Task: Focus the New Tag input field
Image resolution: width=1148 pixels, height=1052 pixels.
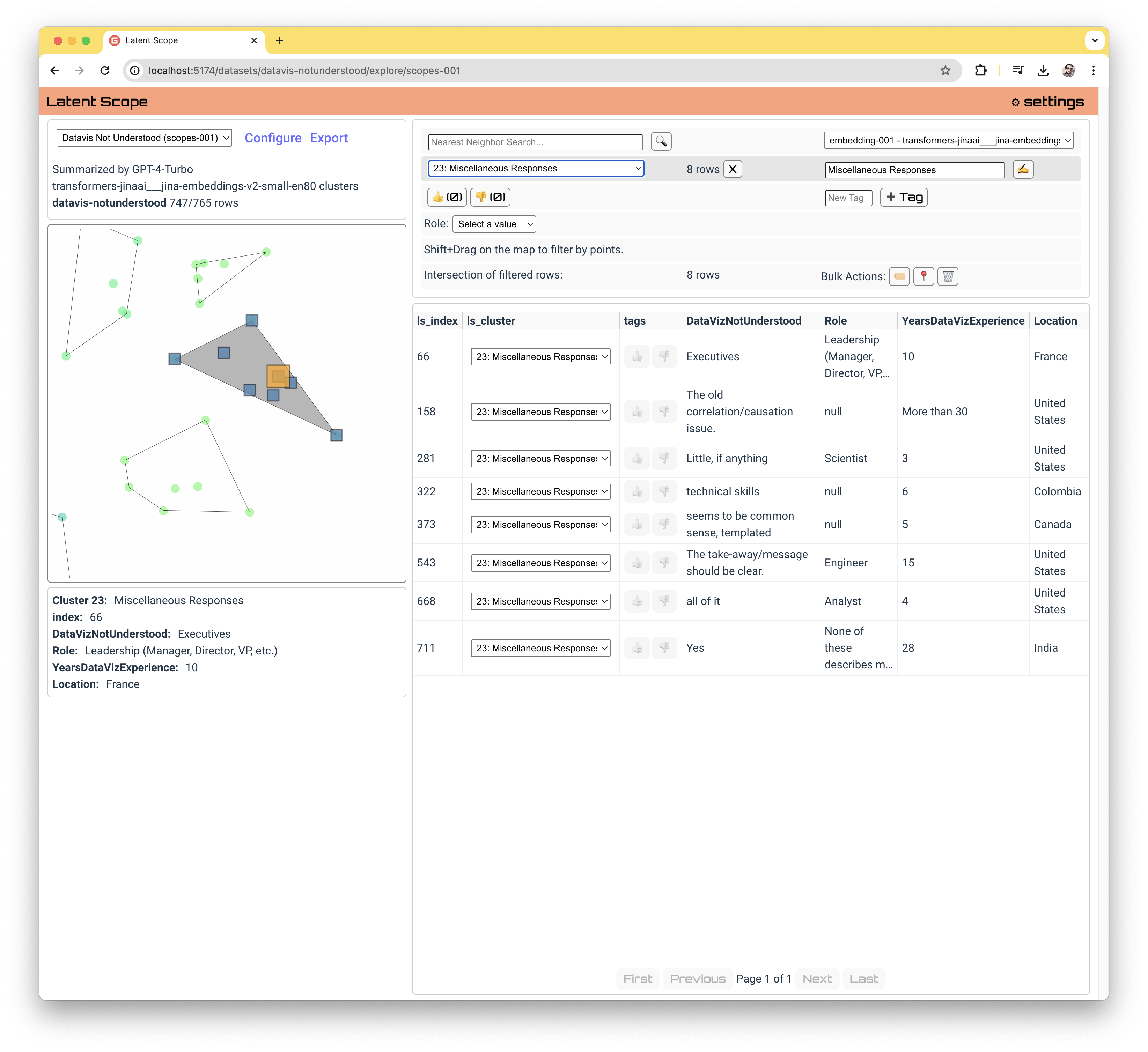Action: tap(848, 198)
